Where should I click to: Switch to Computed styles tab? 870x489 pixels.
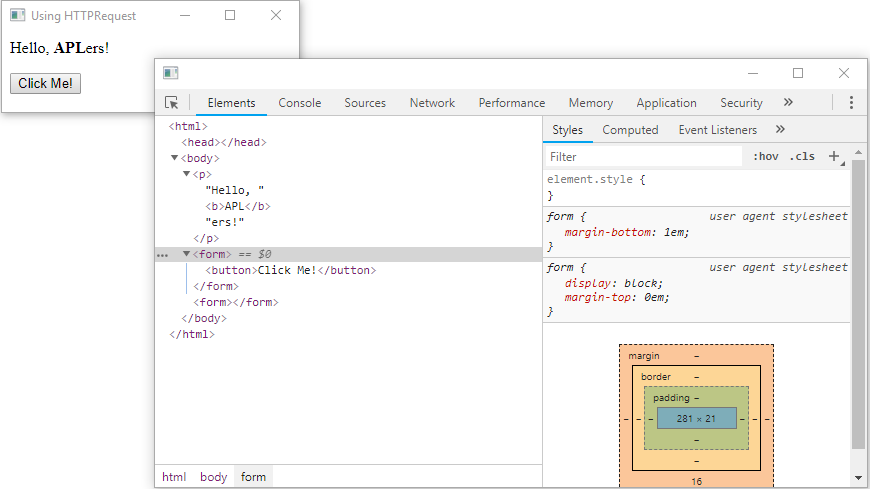point(630,130)
